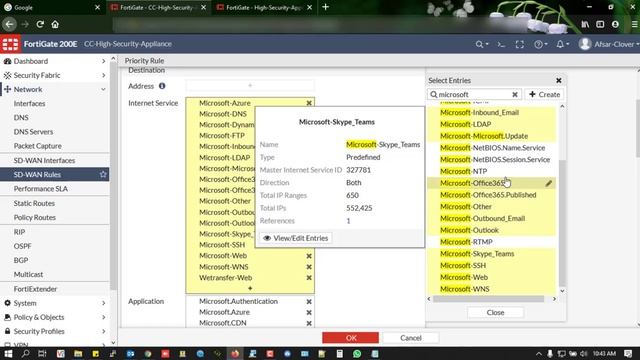Open Task View on the taskbar

[x=42, y=353]
